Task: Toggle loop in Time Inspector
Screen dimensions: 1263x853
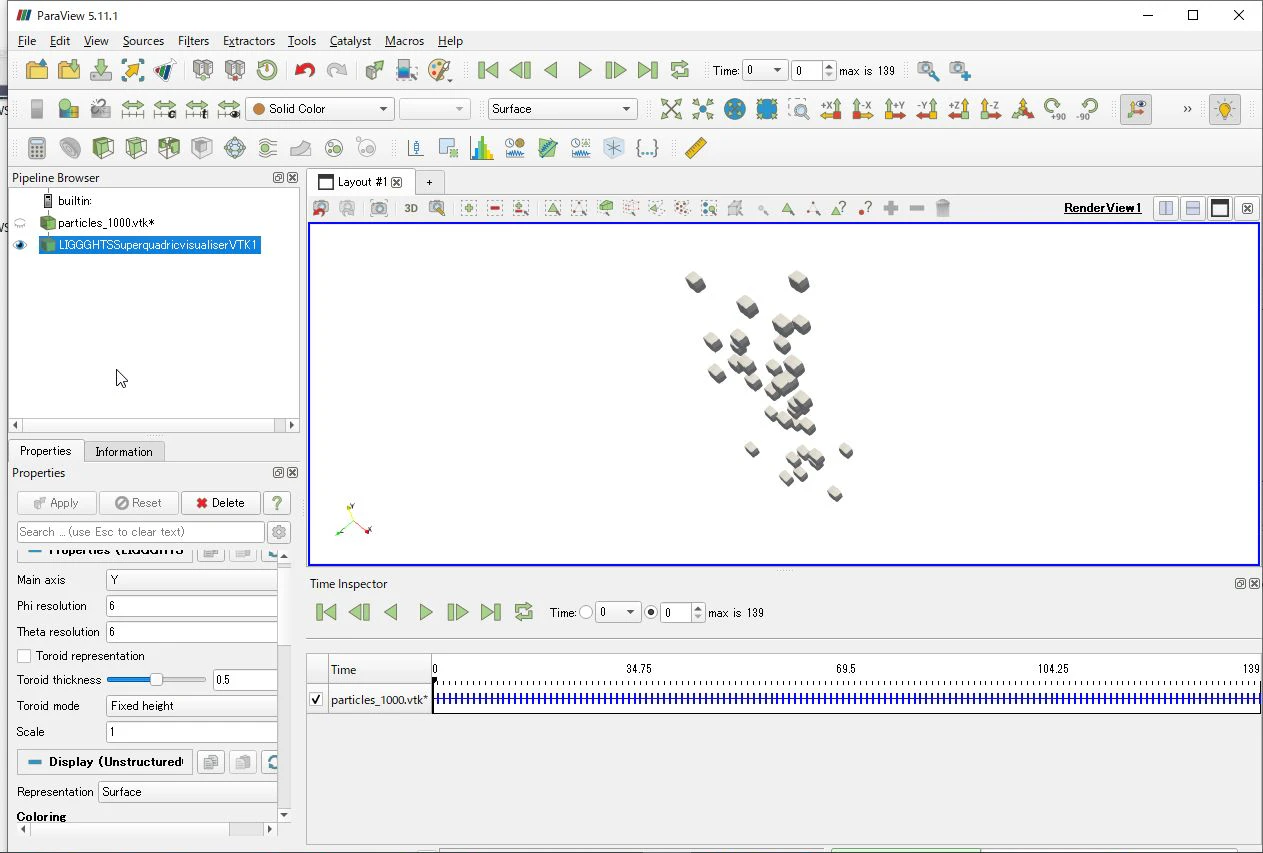Action: point(523,612)
